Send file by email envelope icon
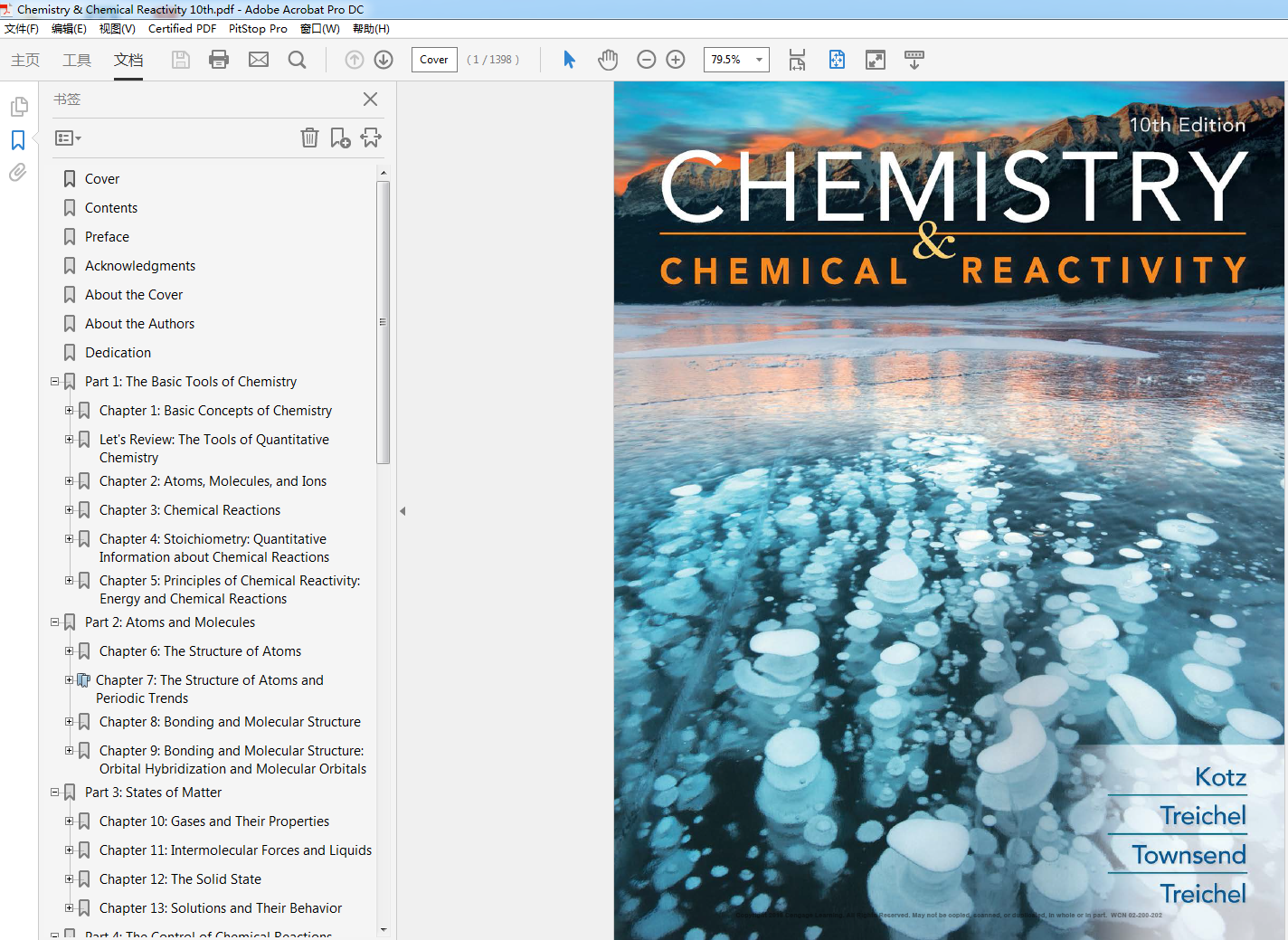The width and height of the screenshot is (1288, 940). 259,60
